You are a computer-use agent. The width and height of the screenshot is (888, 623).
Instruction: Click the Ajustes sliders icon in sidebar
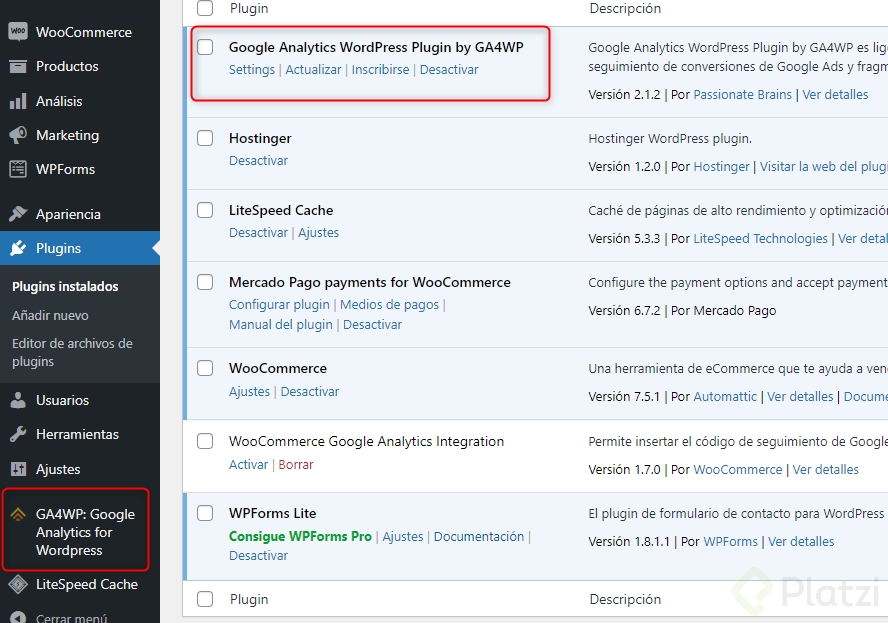18,469
